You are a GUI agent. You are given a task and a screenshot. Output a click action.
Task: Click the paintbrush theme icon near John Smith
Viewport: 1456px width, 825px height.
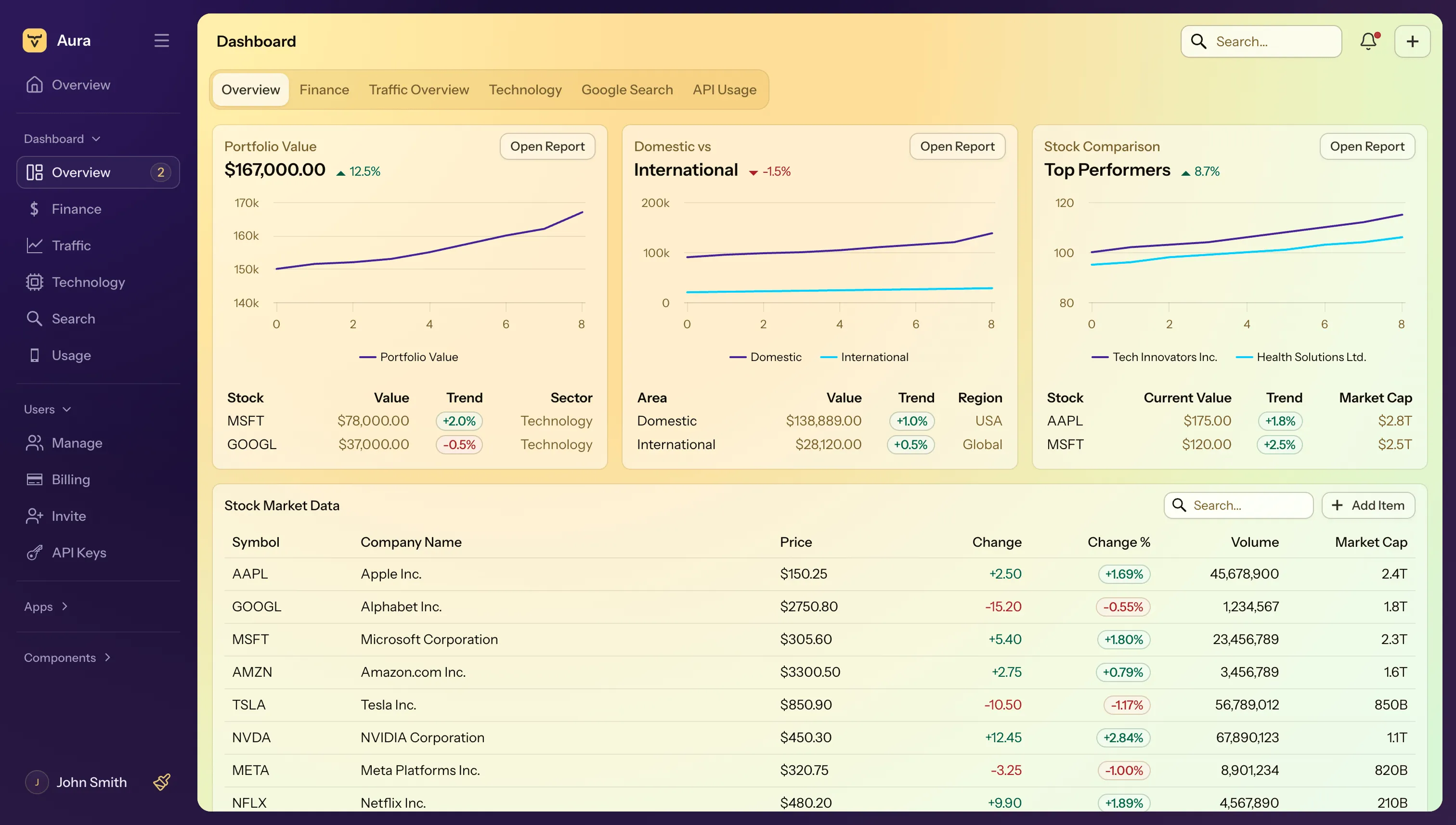coord(162,782)
